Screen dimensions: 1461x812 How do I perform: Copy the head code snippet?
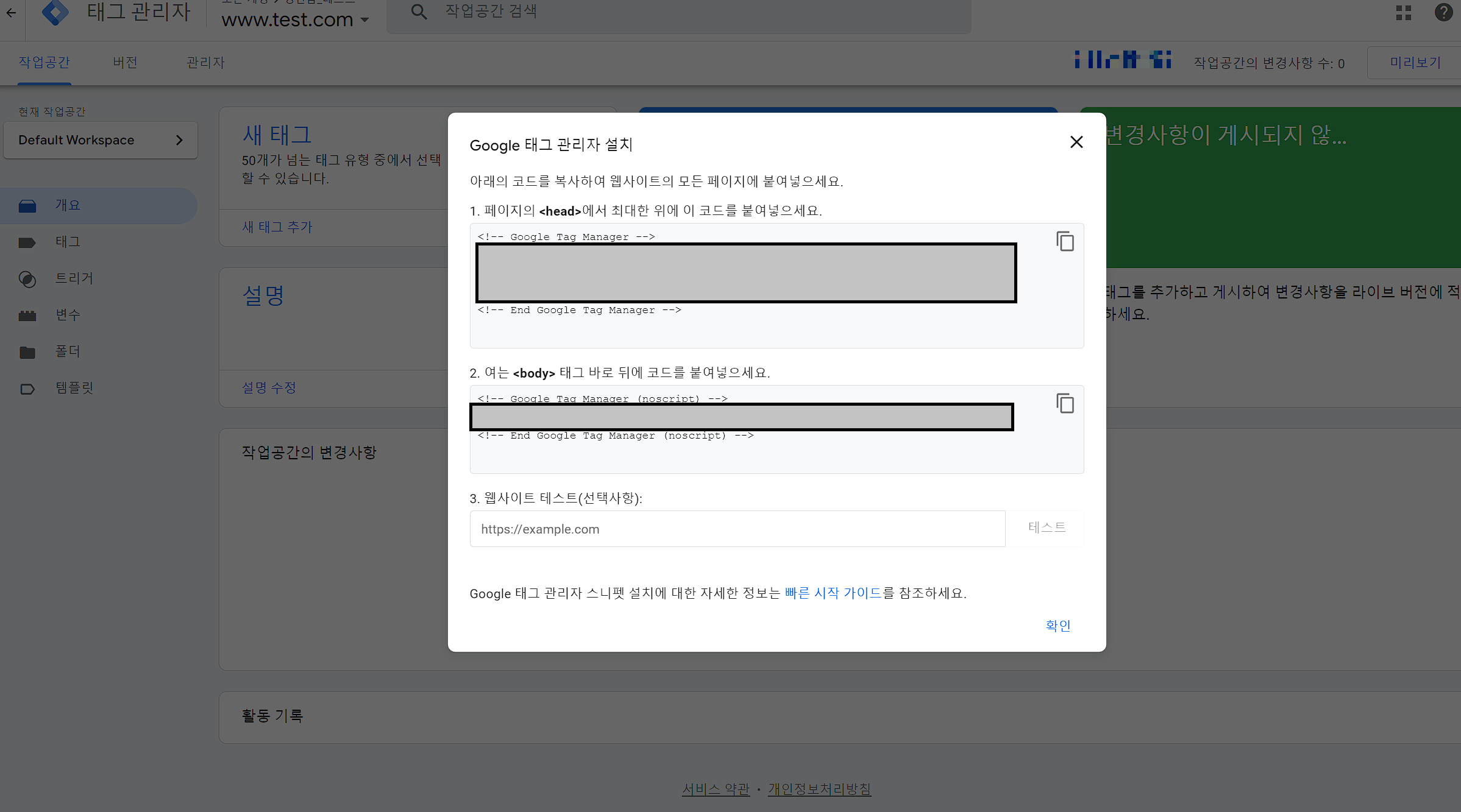tap(1065, 242)
